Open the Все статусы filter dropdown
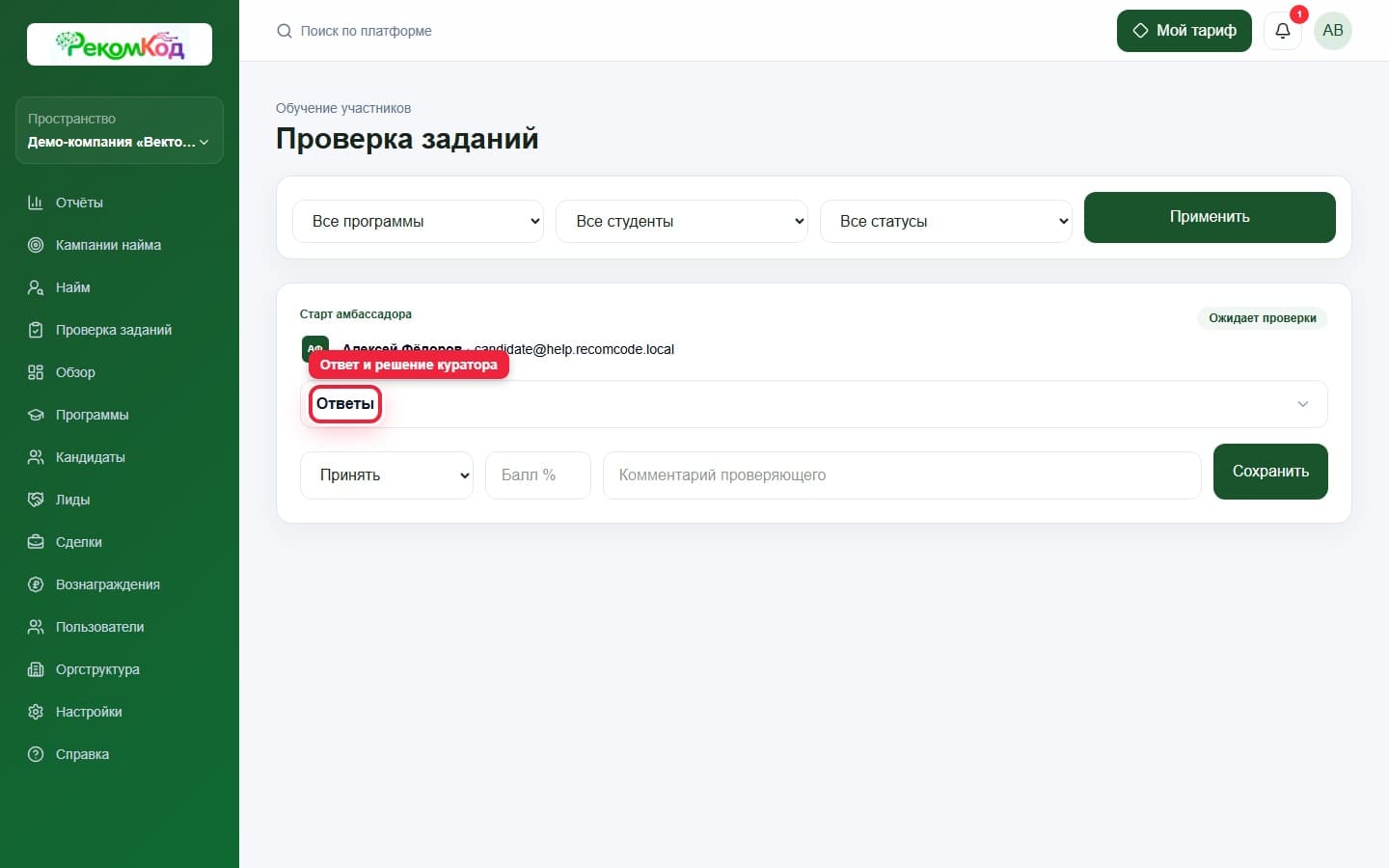Viewport: 1389px width, 868px height. pos(946,221)
